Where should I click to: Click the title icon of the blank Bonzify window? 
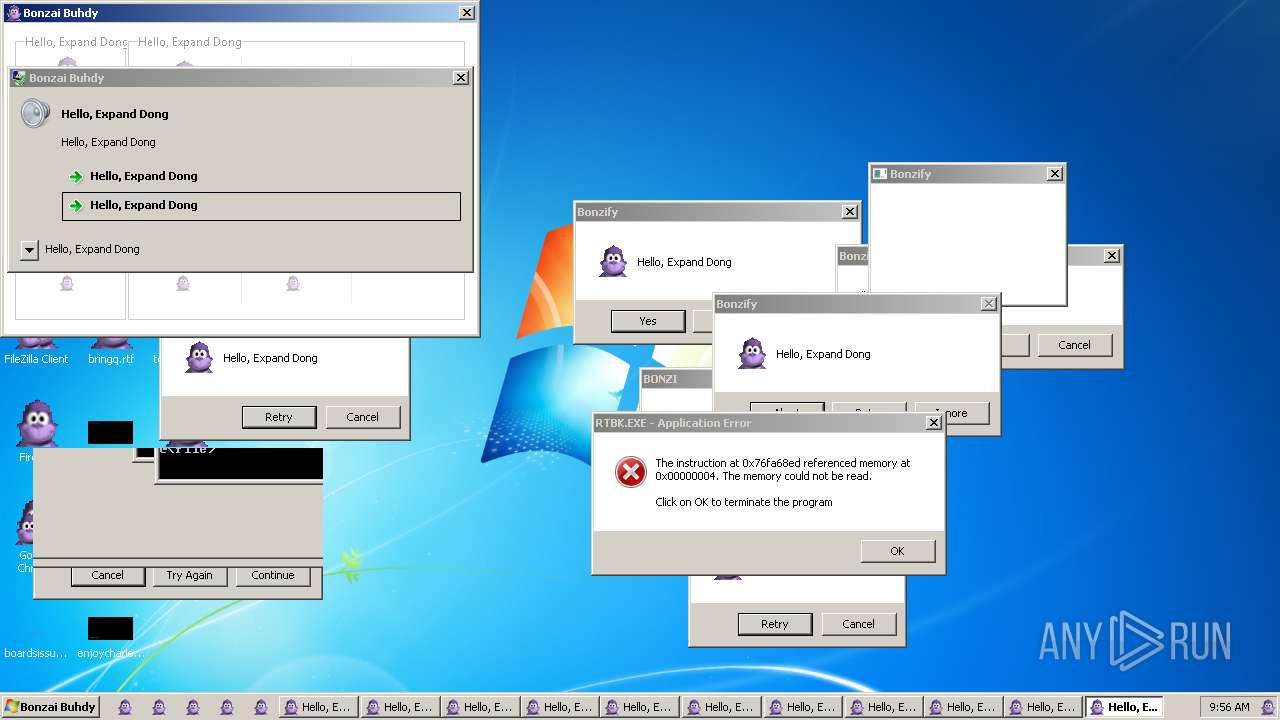click(x=880, y=174)
